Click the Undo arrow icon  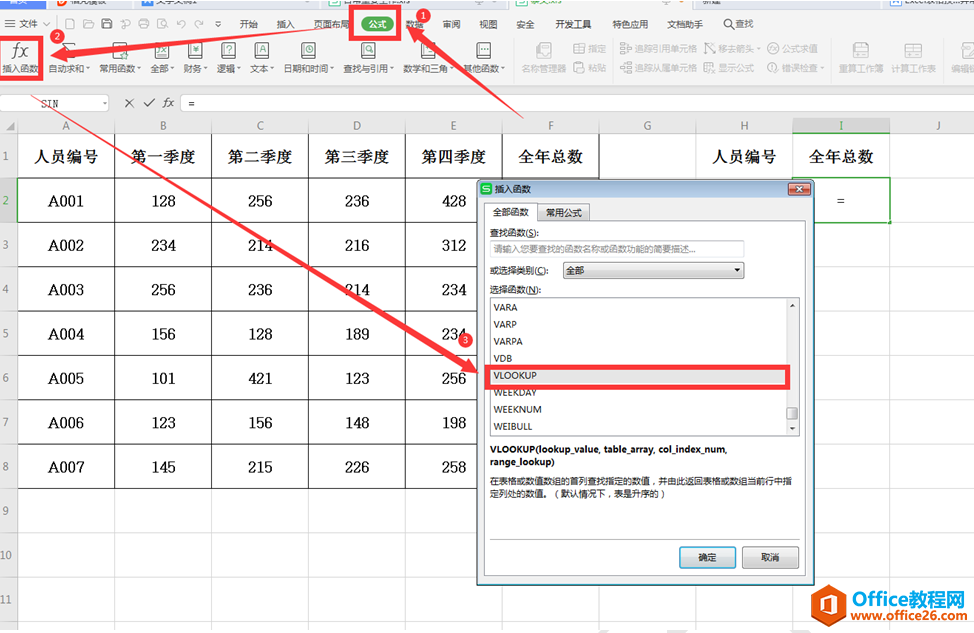click(x=181, y=24)
